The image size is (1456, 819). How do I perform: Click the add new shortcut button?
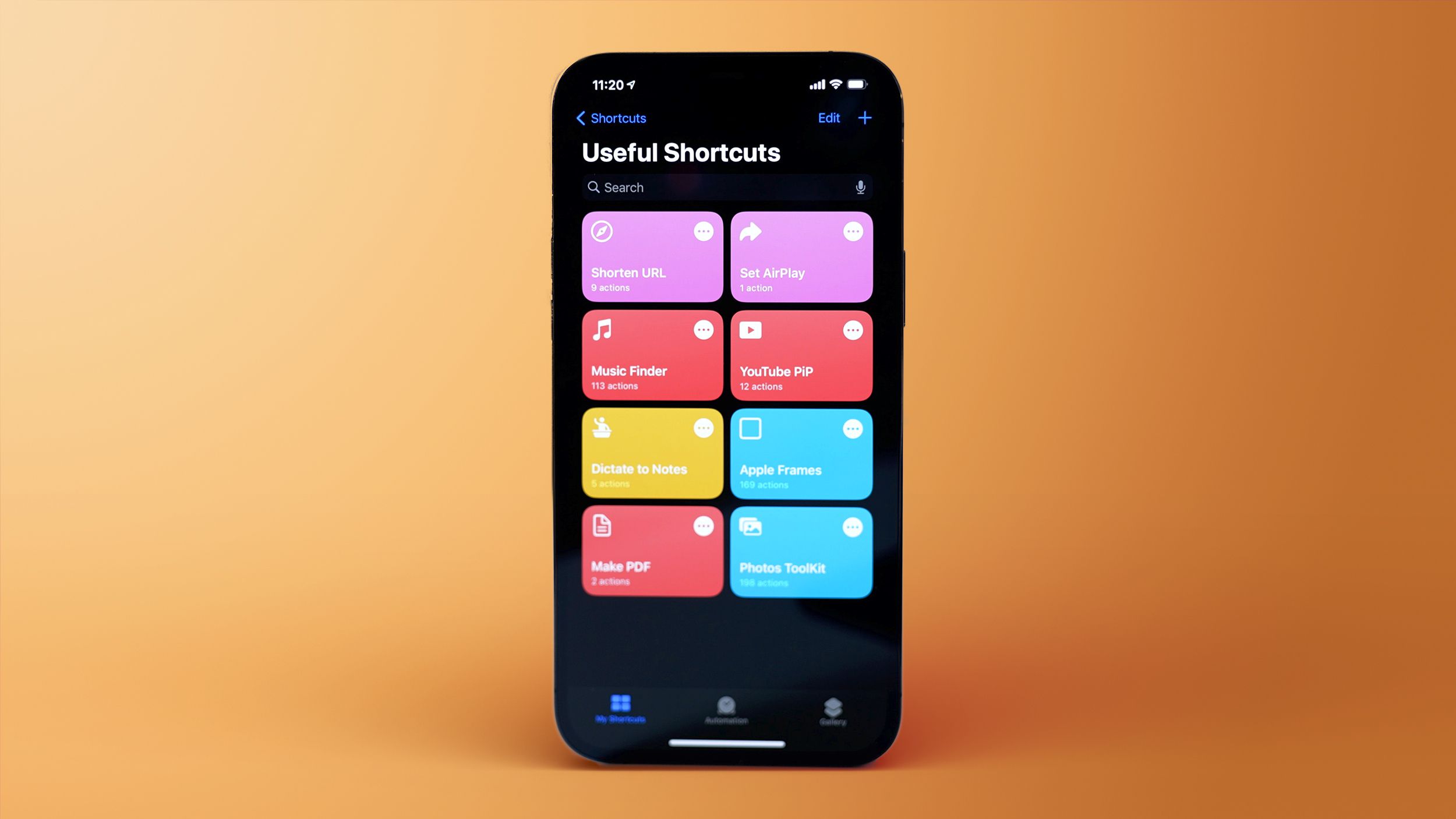(x=864, y=118)
